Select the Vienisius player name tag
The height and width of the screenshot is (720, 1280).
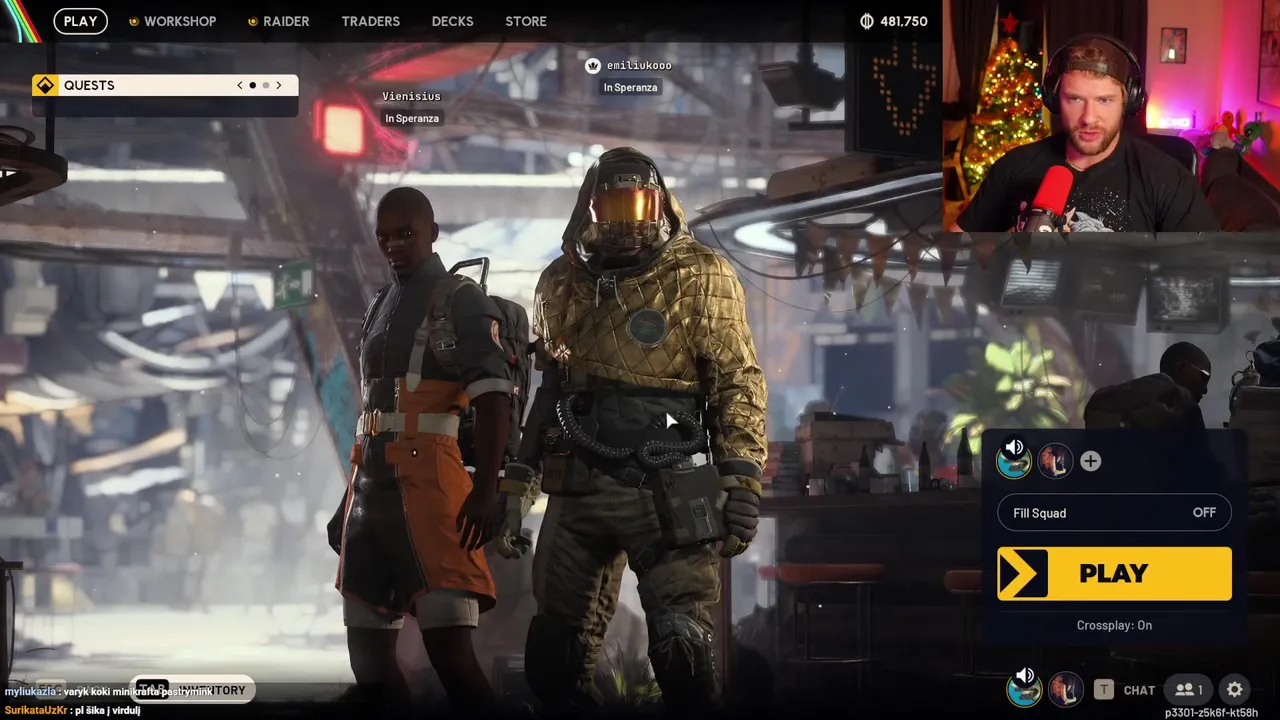[x=411, y=96]
